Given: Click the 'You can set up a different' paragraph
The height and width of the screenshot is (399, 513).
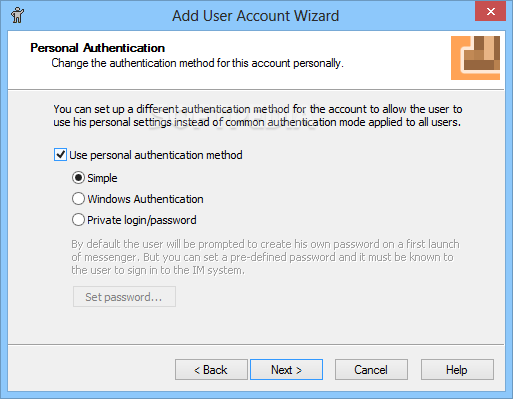Looking at the screenshot, I should pos(257,115).
